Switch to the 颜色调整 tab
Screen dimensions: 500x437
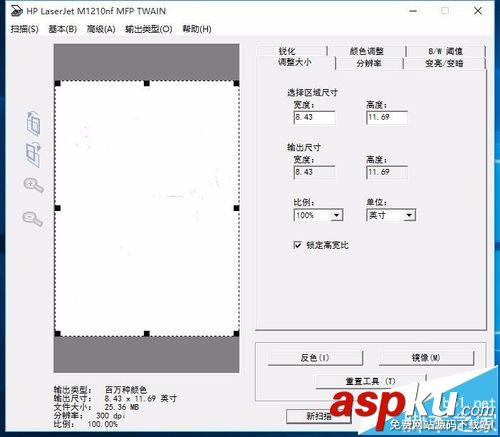(367, 51)
